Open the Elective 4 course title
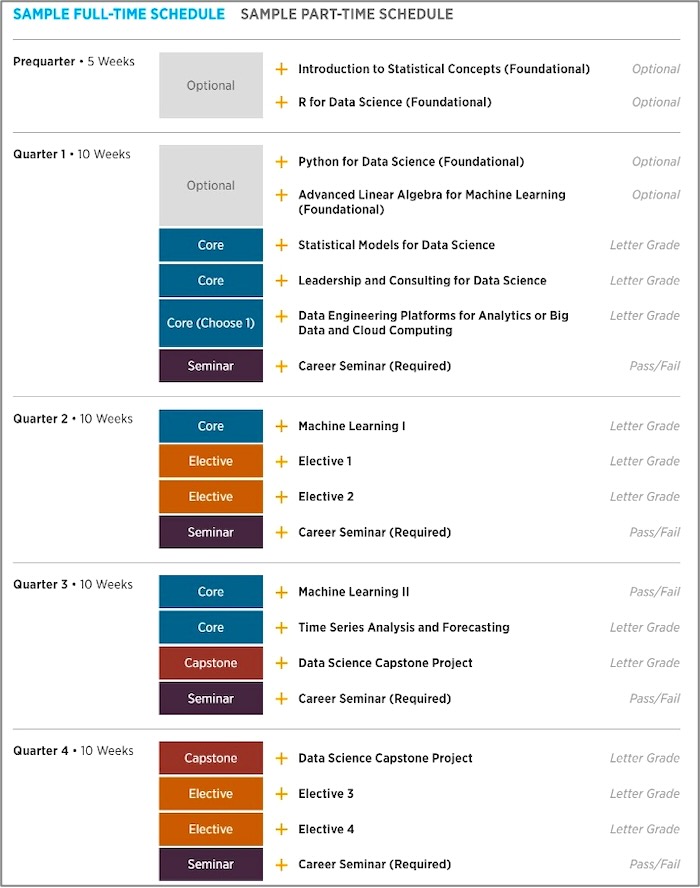The height and width of the screenshot is (888, 700). point(326,829)
